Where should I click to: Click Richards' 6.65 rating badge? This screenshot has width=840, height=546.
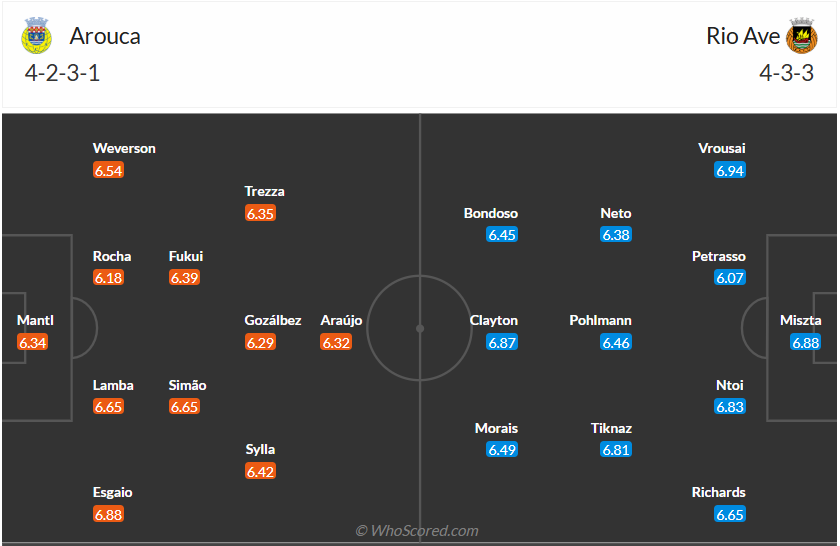730,514
